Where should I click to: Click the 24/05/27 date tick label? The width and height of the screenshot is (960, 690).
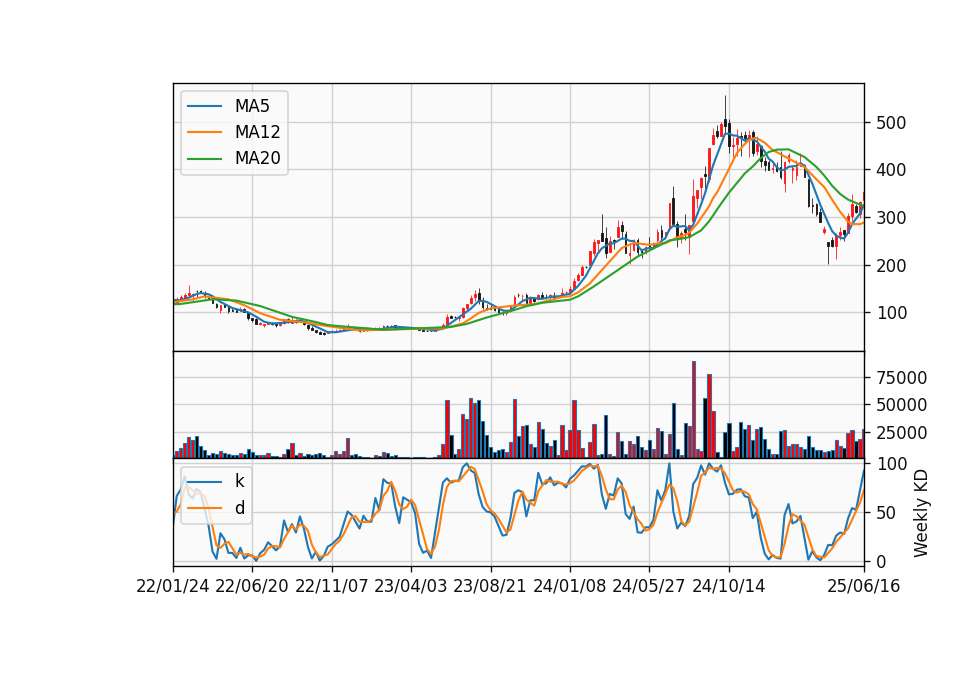point(649,587)
